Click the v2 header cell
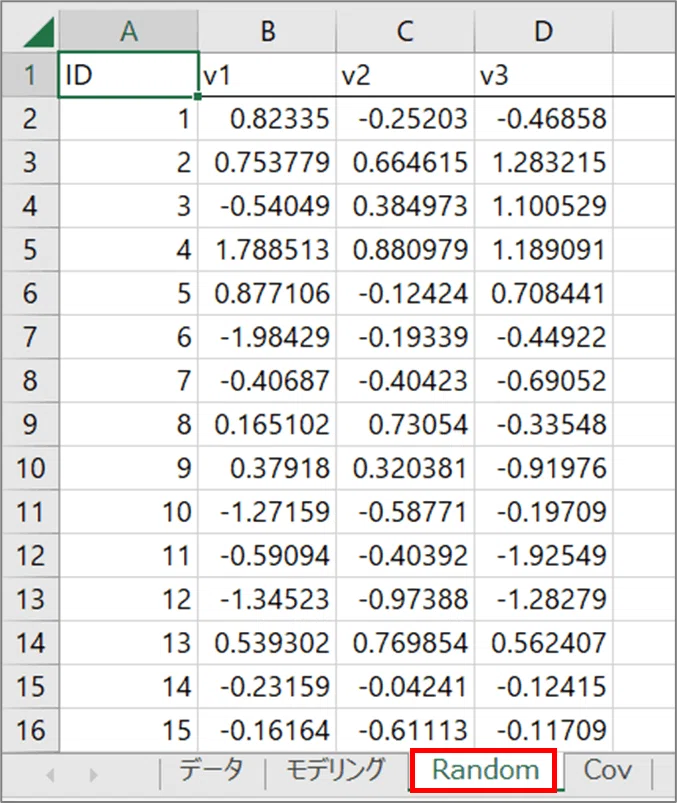Screen dimensions: 677x803 coord(406,75)
